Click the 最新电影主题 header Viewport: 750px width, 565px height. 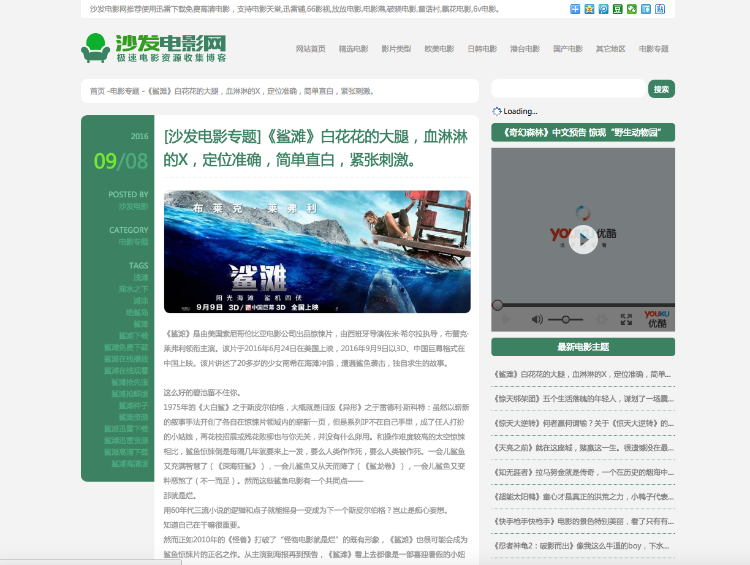[583, 347]
